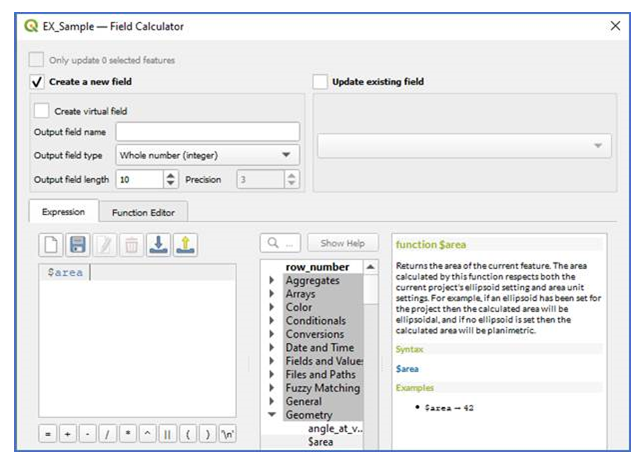The width and height of the screenshot is (640, 460).
Task: Expand the Fields and Values group
Action: [x=272, y=361]
